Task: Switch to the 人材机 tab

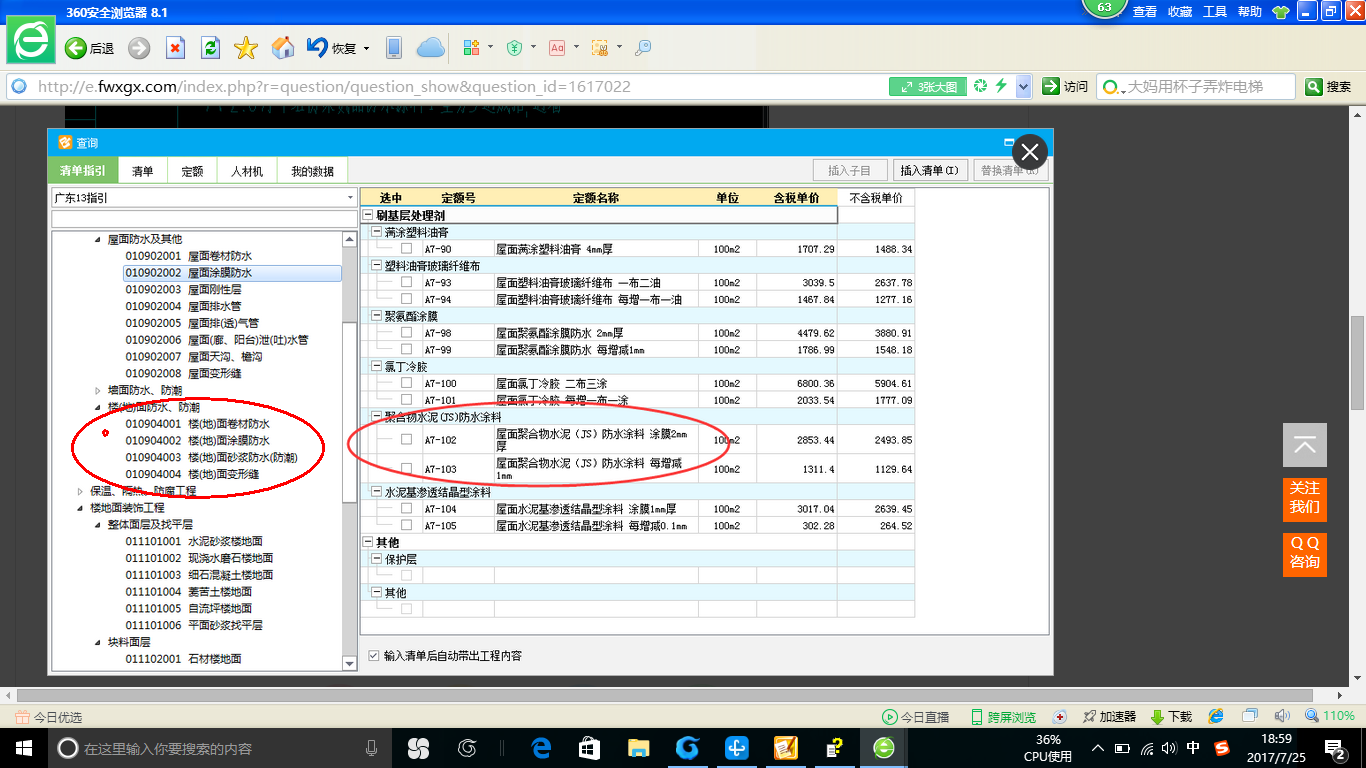Action: [246, 171]
